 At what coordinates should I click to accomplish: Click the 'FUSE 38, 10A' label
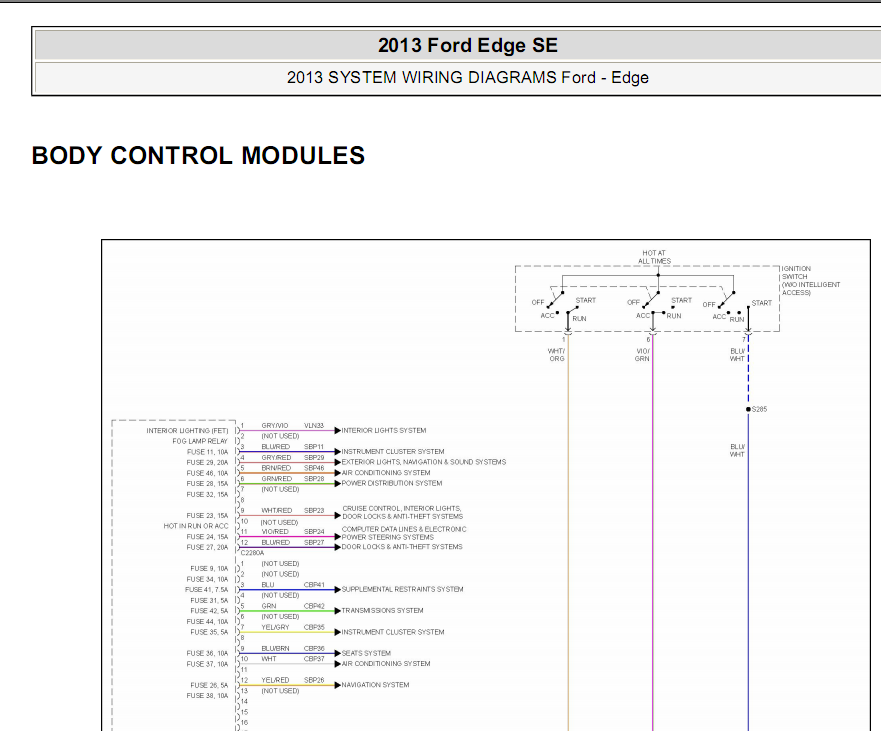point(207,696)
